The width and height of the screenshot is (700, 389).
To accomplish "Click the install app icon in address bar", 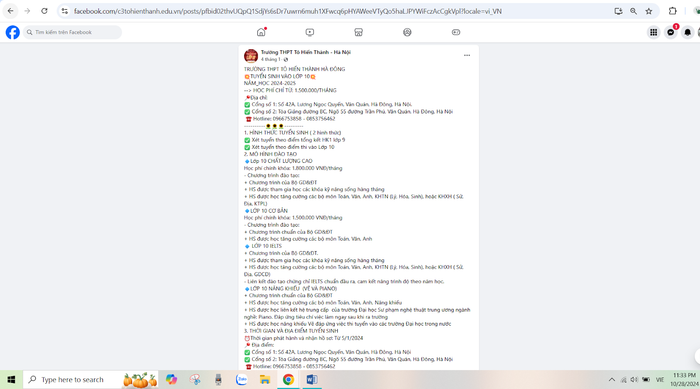I will click(618, 11).
